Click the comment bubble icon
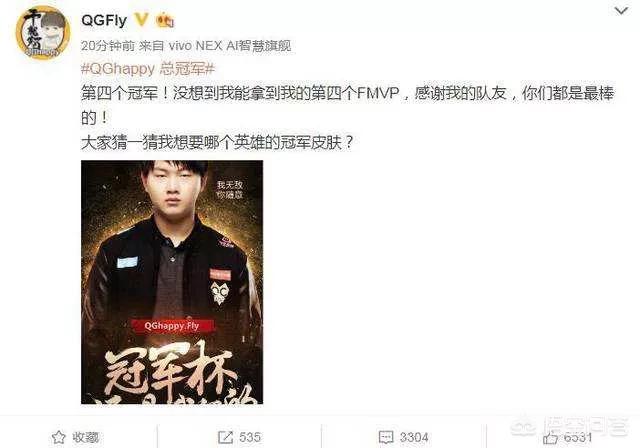640x448 pixels. 386,437
